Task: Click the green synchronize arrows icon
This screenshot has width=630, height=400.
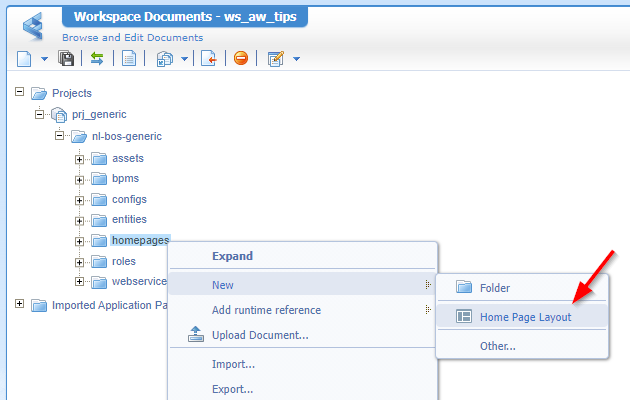Action: (97, 59)
